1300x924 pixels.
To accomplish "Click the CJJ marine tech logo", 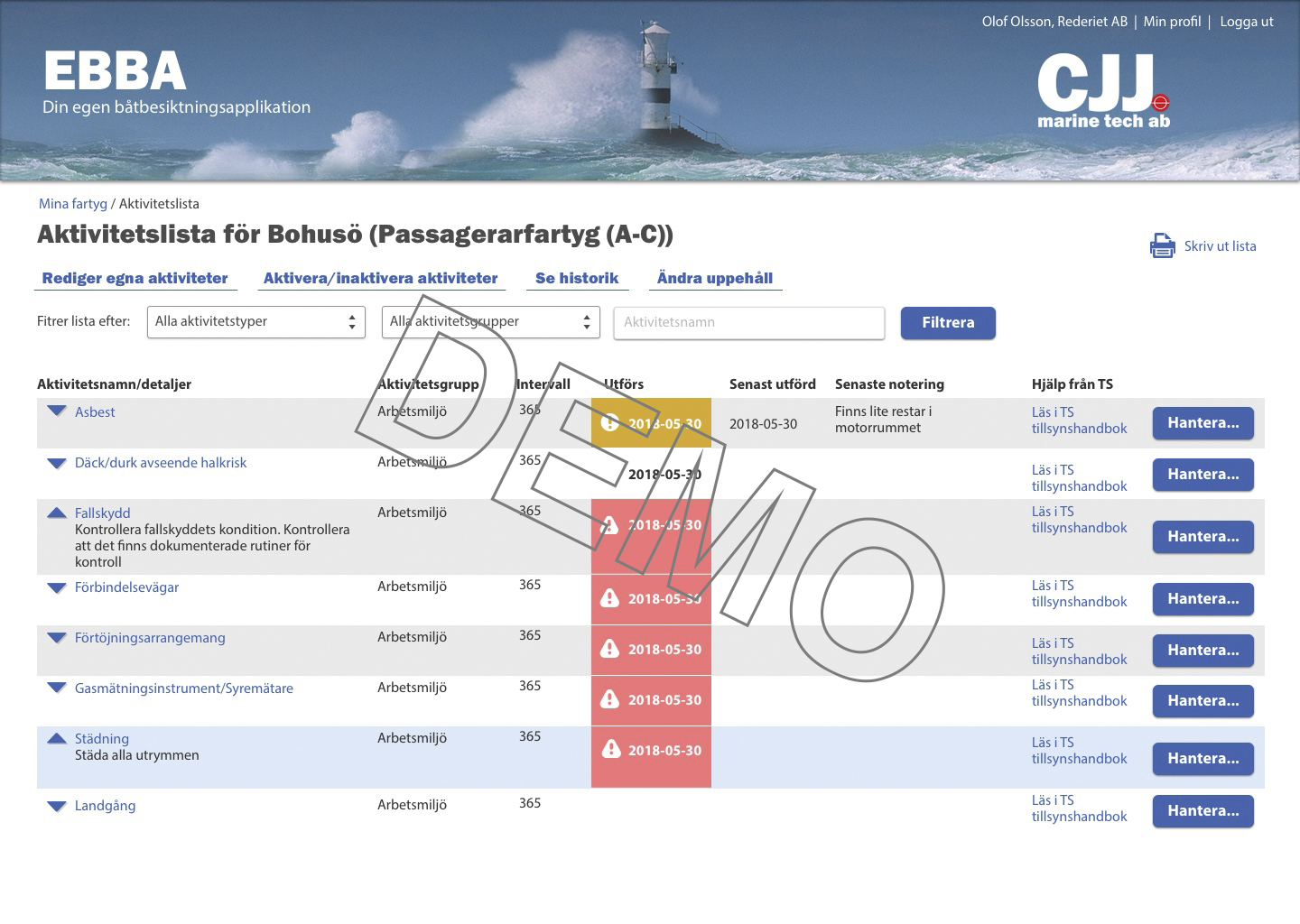I will (1103, 90).
